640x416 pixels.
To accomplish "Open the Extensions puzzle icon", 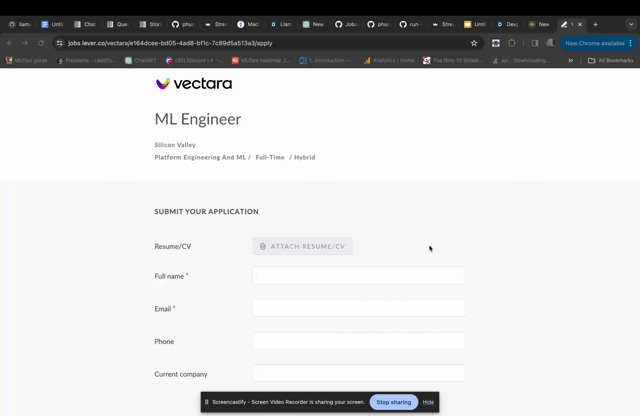I will [511, 43].
